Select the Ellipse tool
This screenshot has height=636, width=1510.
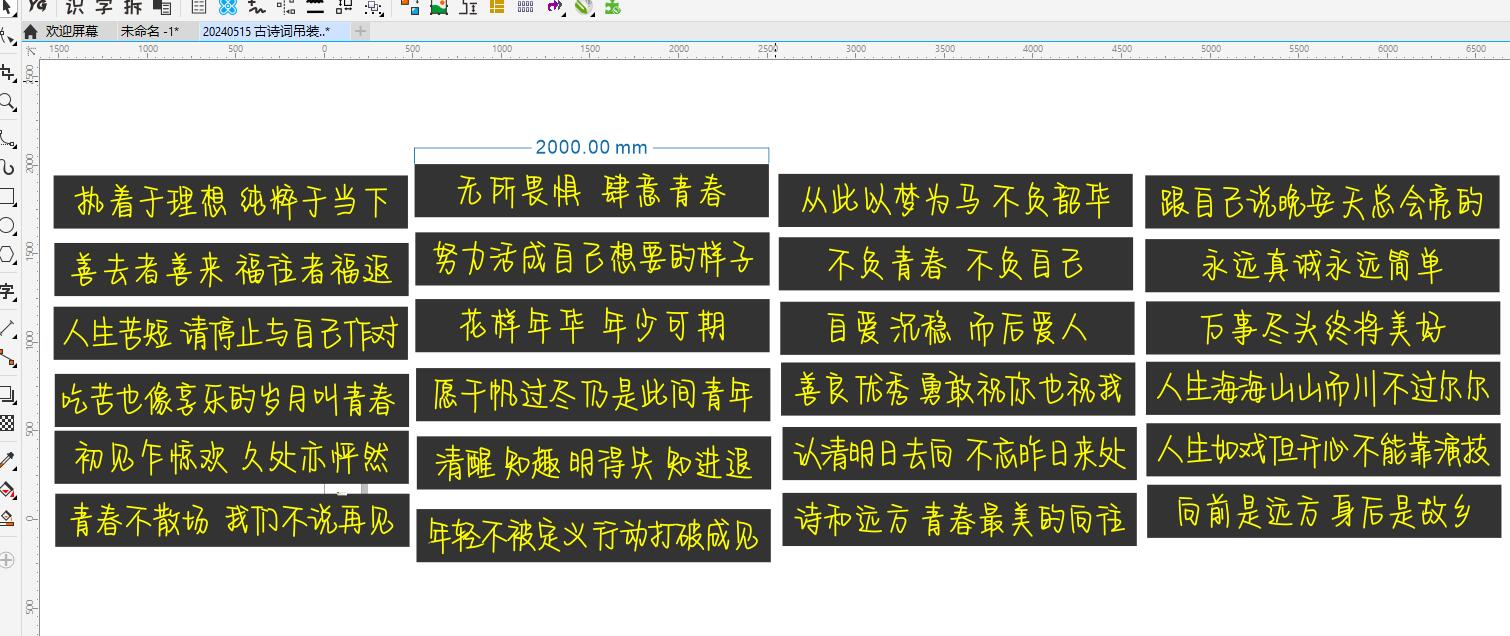7,226
